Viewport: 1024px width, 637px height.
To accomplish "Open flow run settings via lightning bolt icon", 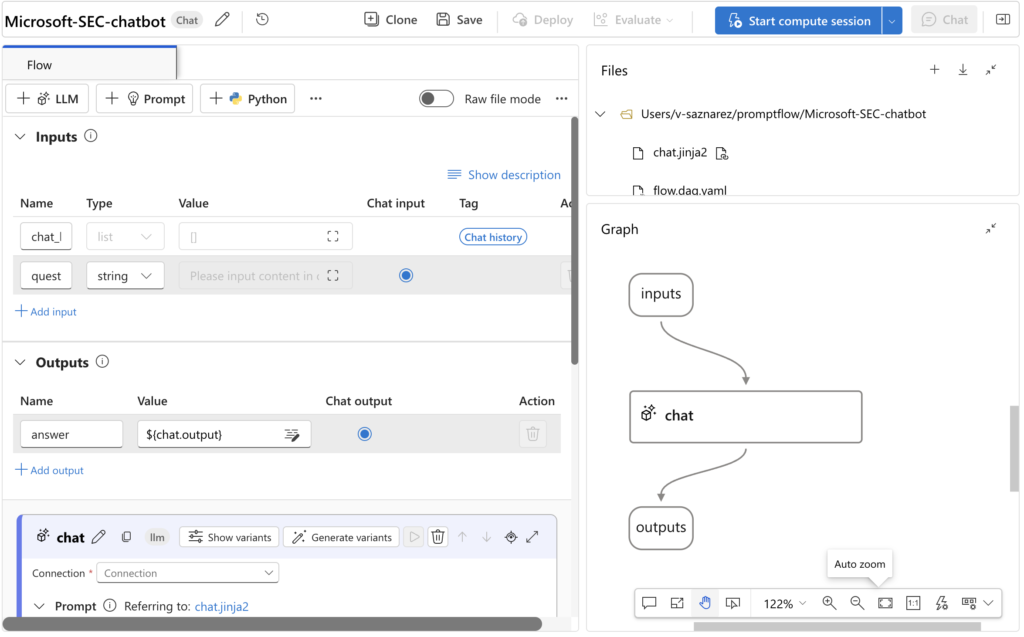I will tap(941, 603).
